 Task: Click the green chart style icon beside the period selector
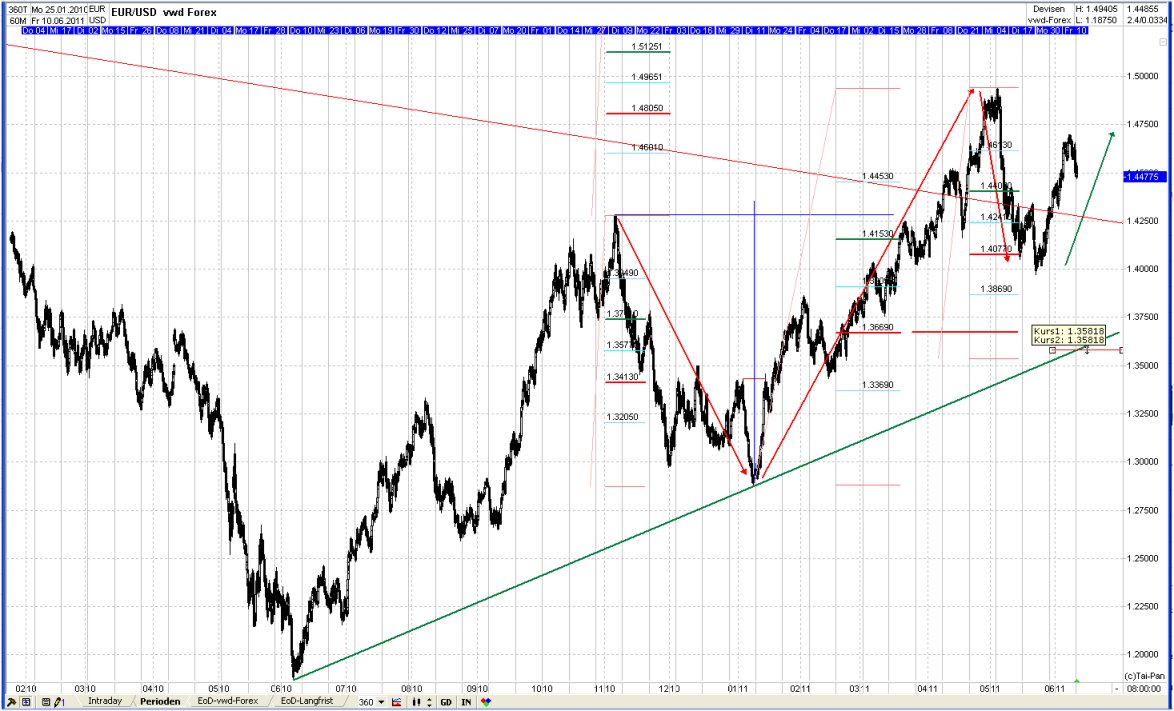point(394,700)
